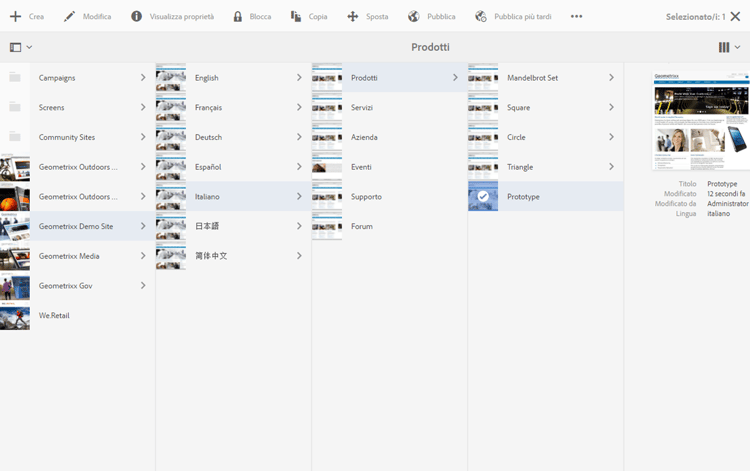Click '12 secondi fa' modified value
750x471 pixels.
coord(726,194)
